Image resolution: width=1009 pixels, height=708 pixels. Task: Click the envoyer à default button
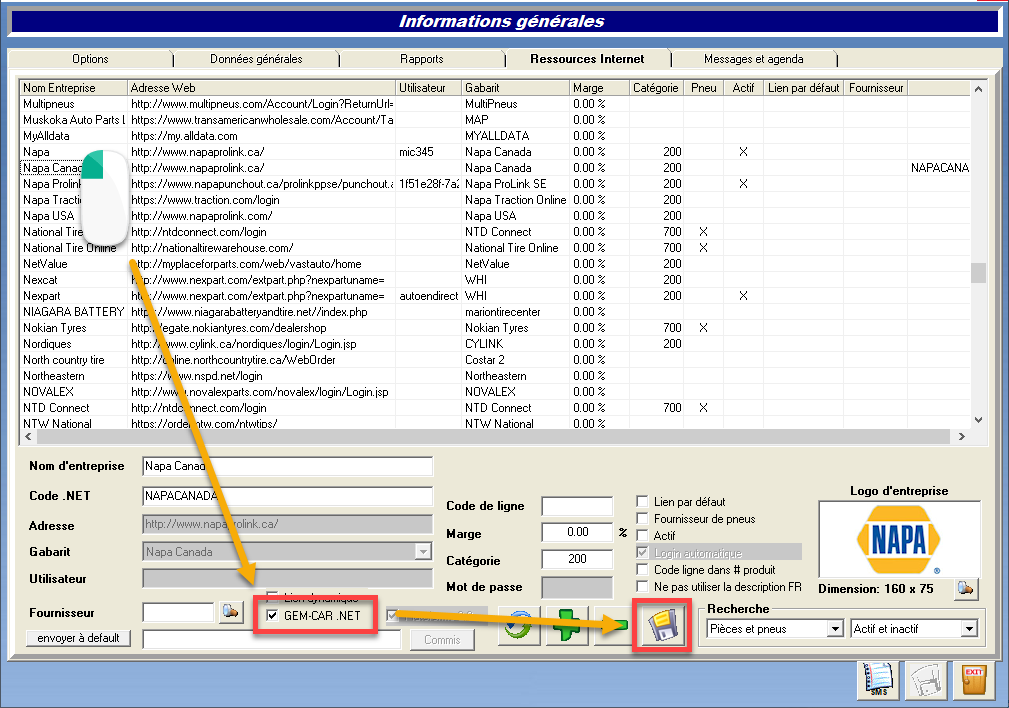pyautogui.click(x=78, y=638)
